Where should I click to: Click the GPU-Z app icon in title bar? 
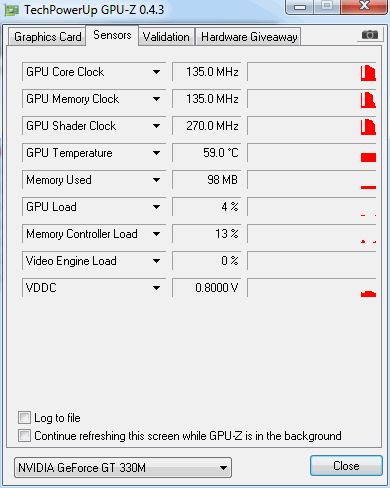[12, 10]
